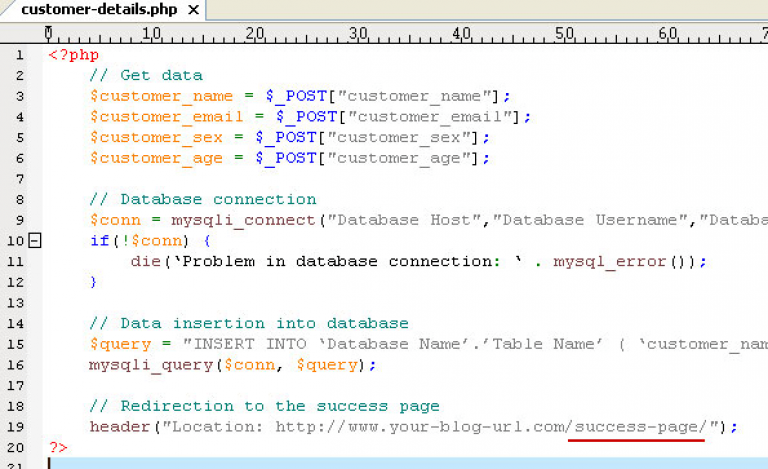Viewport: 768px width, 469px height.
Task: Click the "// Database connection" comment
Action: coord(202,199)
